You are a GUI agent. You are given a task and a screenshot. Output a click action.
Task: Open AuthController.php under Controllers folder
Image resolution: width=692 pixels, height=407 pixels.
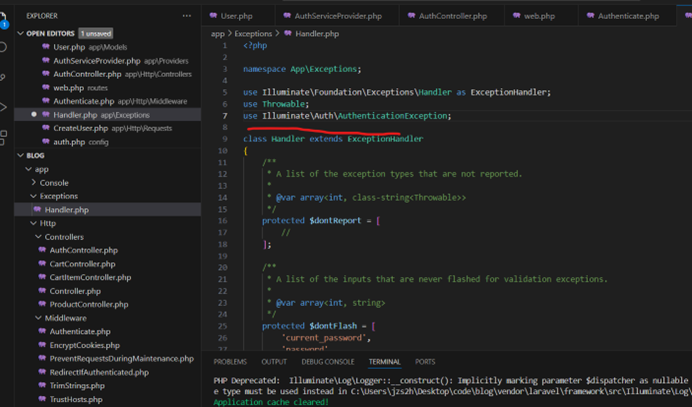point(108,250)
